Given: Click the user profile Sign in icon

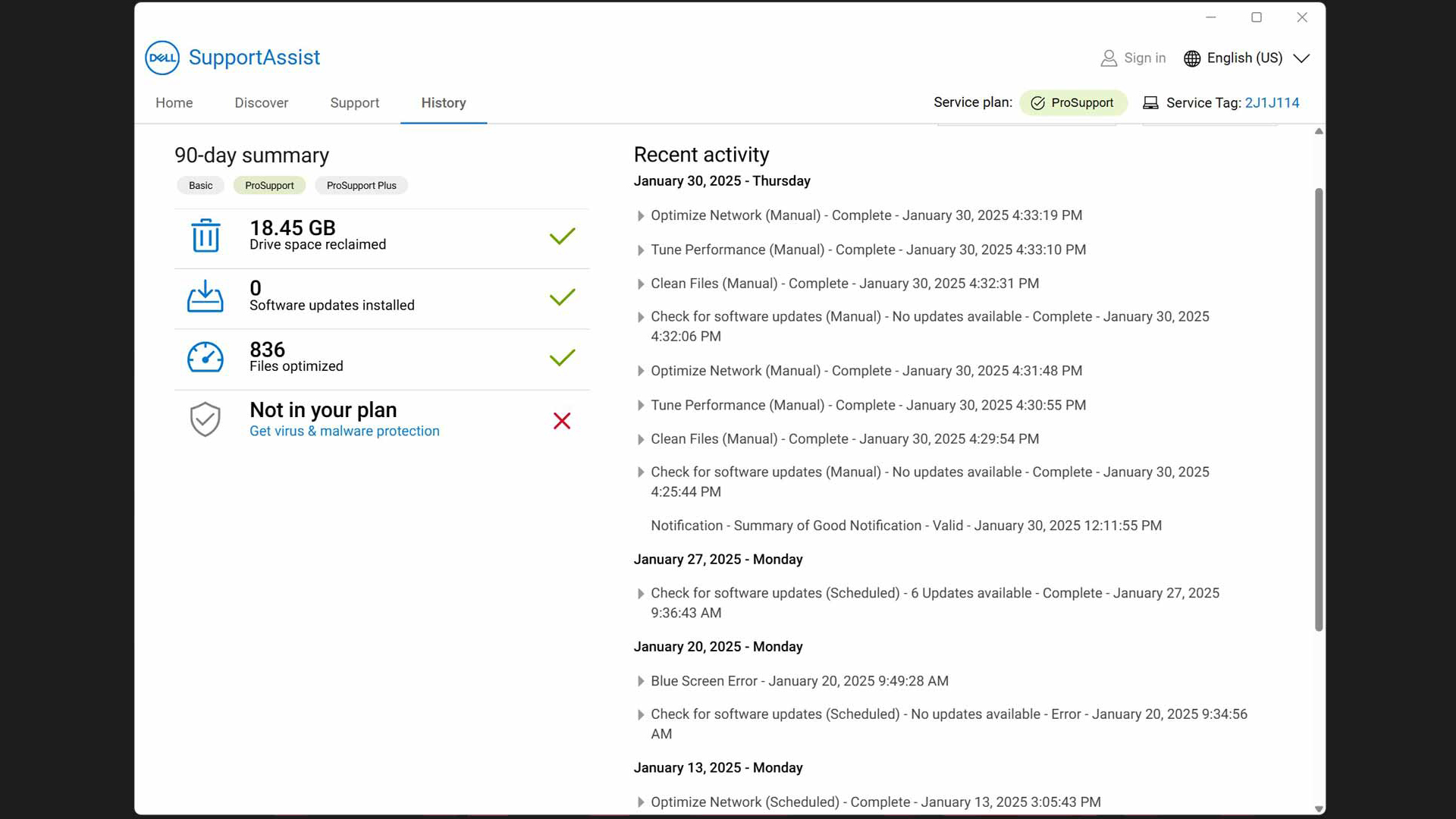Looking at the screenshot, I should 1109,58.
